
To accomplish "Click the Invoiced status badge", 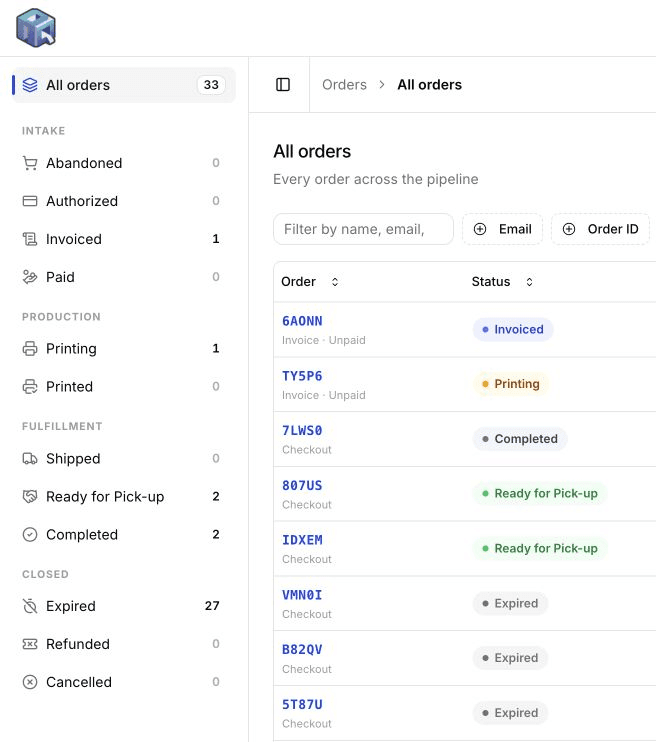I will [x=513, y=329].
